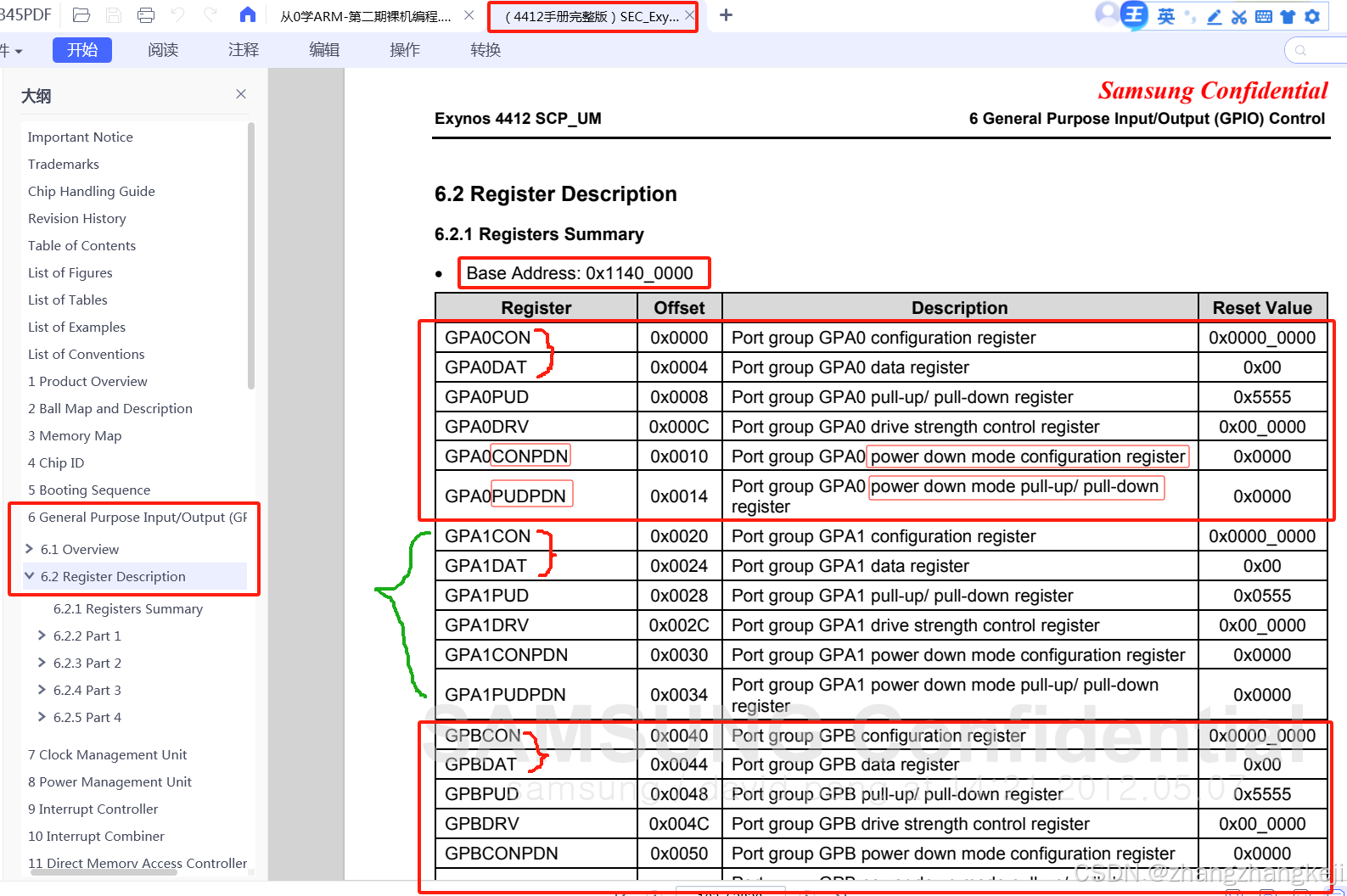The image size is (1347, 896).
Task: Open the skin shirt icon in IME bar
Action: (x=1288, y=16)
